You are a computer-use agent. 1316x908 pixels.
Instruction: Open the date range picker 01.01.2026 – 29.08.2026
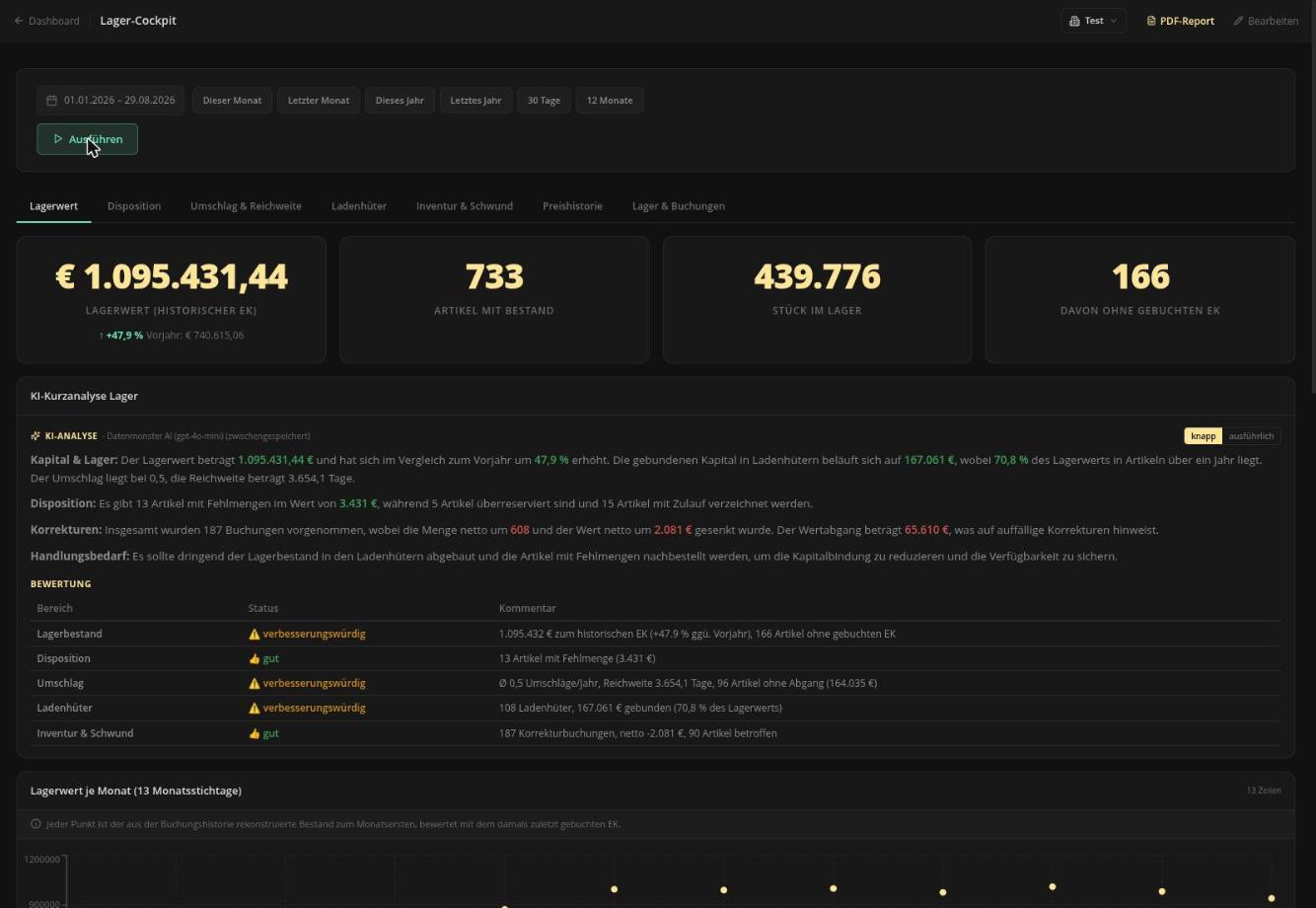click(110, 101)
